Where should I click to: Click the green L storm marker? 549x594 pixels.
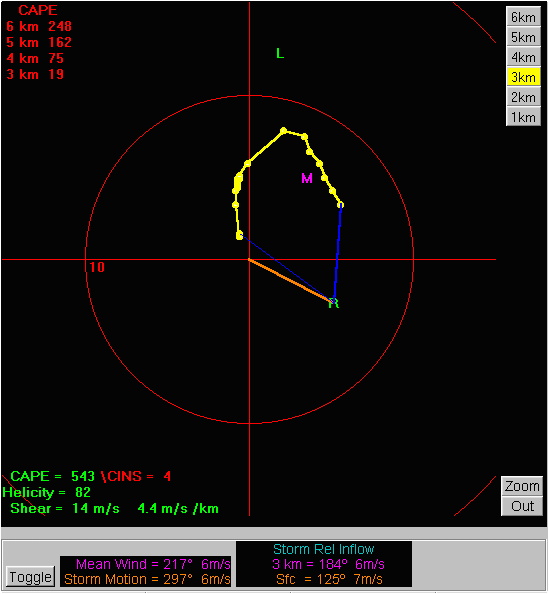(x=280, y=53)
